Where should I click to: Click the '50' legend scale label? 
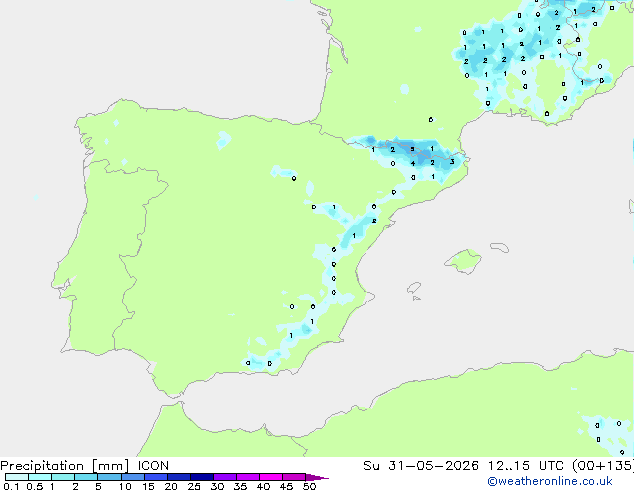point(310,486)
